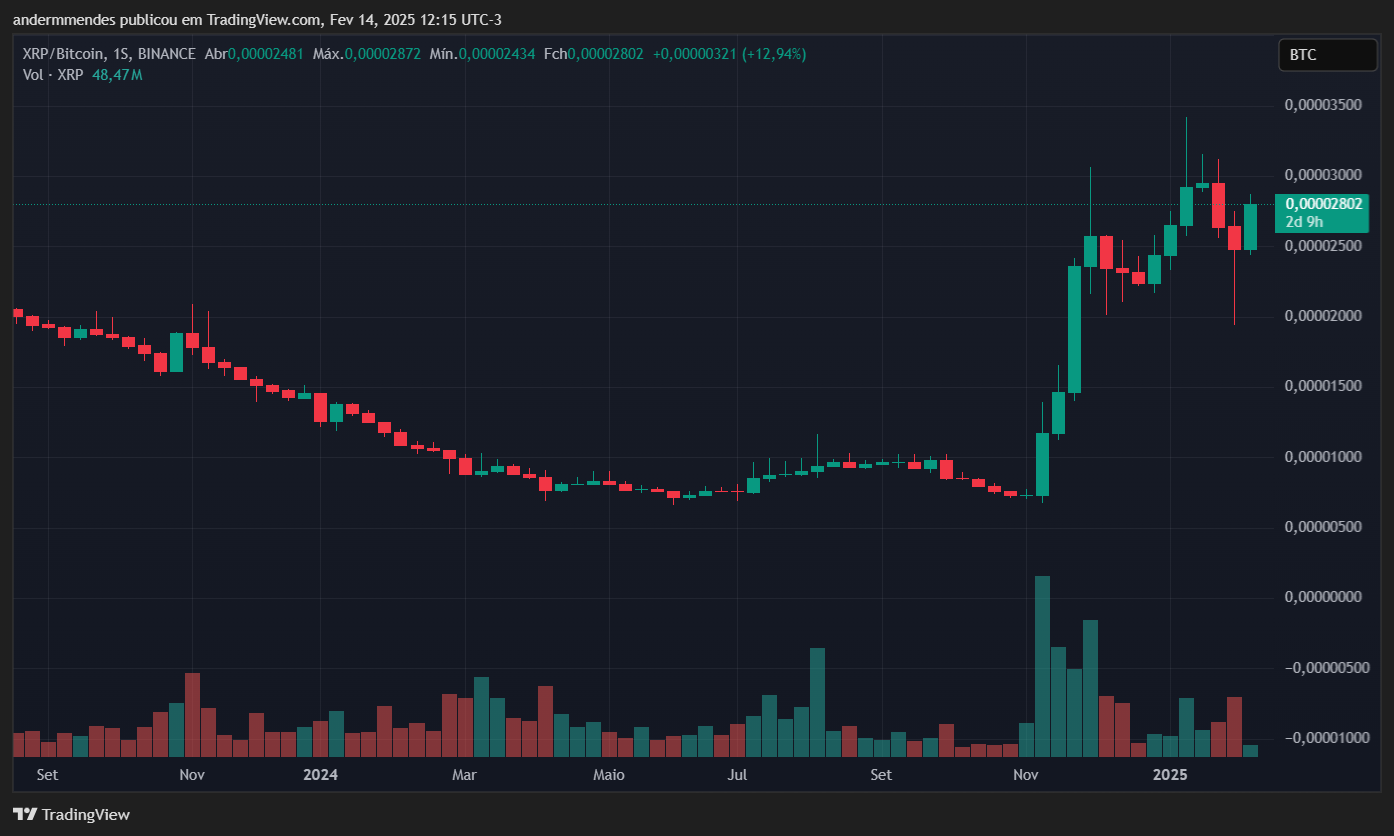Screen dimensions: 1394x836
Task: Click the percent change (+12,94%)
Action: pyautogui.click(x=773, y=54)
